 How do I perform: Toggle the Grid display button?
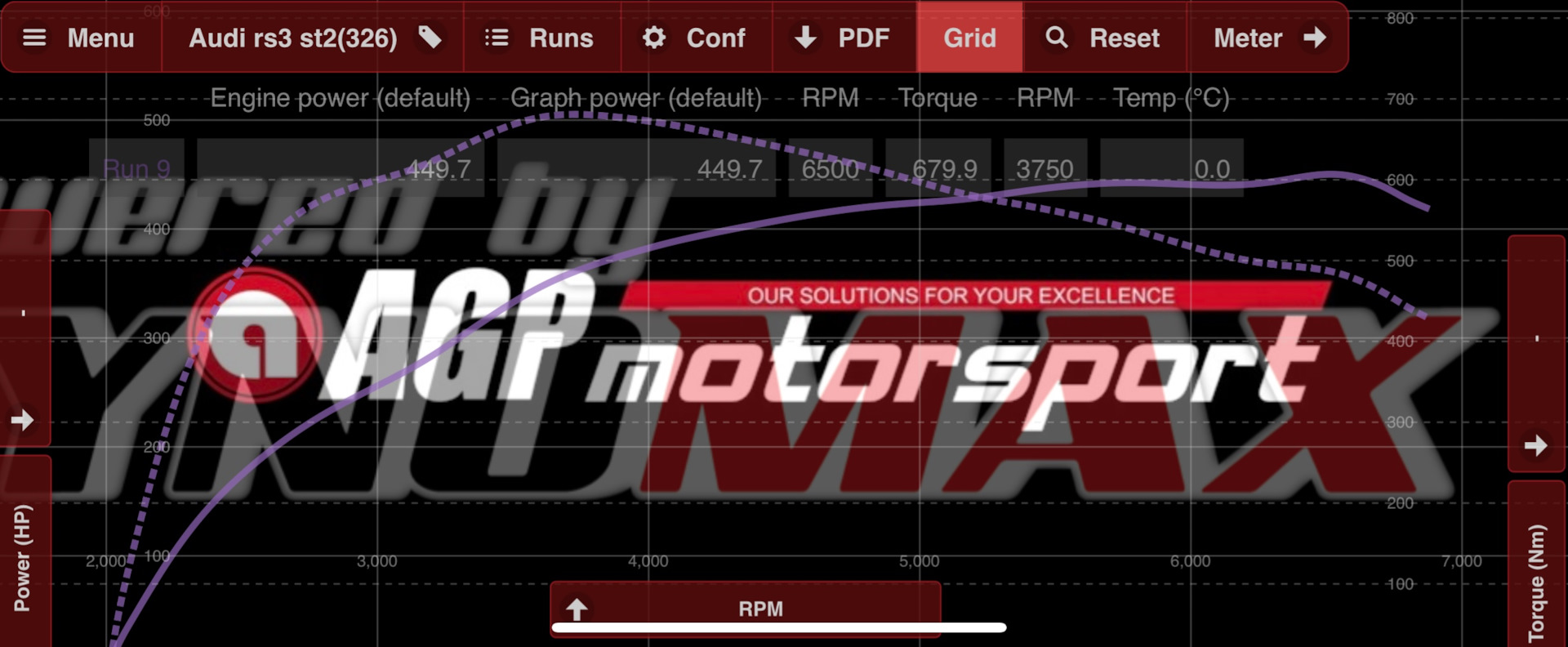coord(969,38)
